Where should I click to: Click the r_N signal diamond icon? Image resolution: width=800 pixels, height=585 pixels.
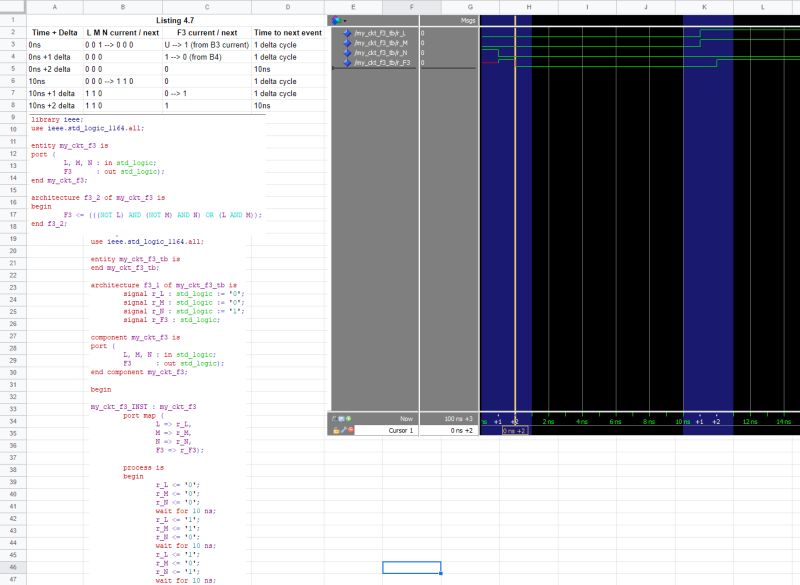coord(347,52)
